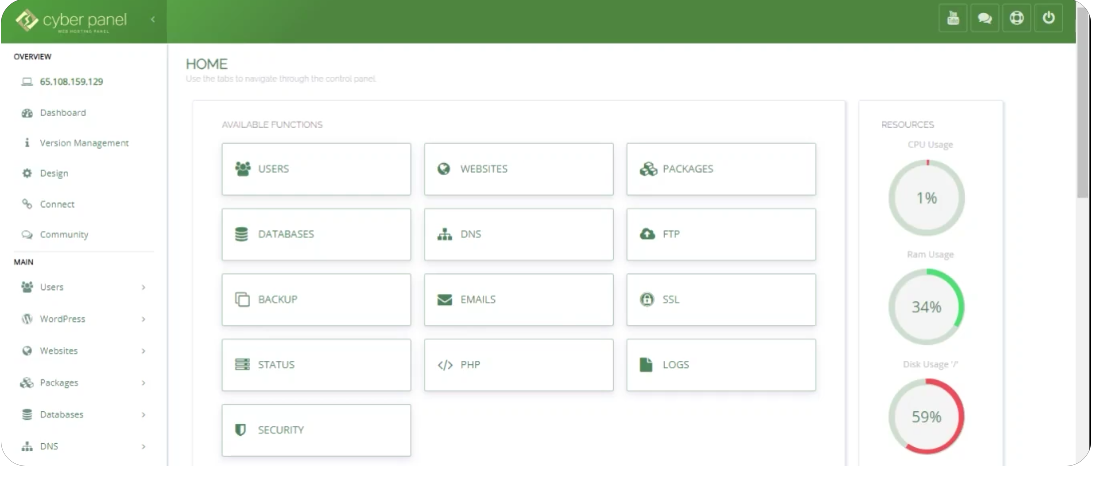The height and width of the screenshot is (486, 1097).
Task: Click the Dashboard gauge icon
Action: click(27, 113)
